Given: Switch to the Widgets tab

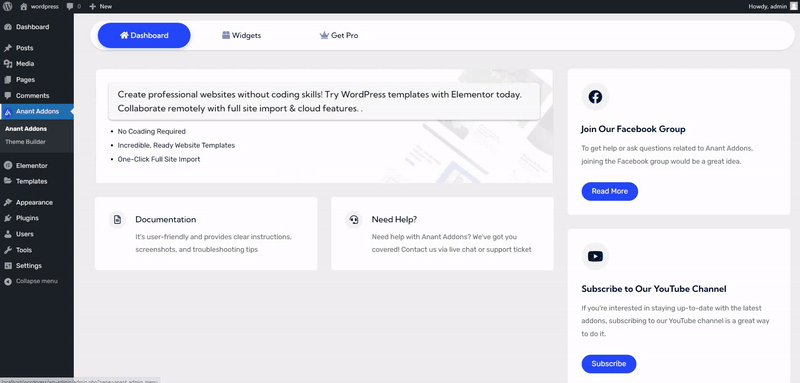Looking at the screenshot, I should (241, 36).
